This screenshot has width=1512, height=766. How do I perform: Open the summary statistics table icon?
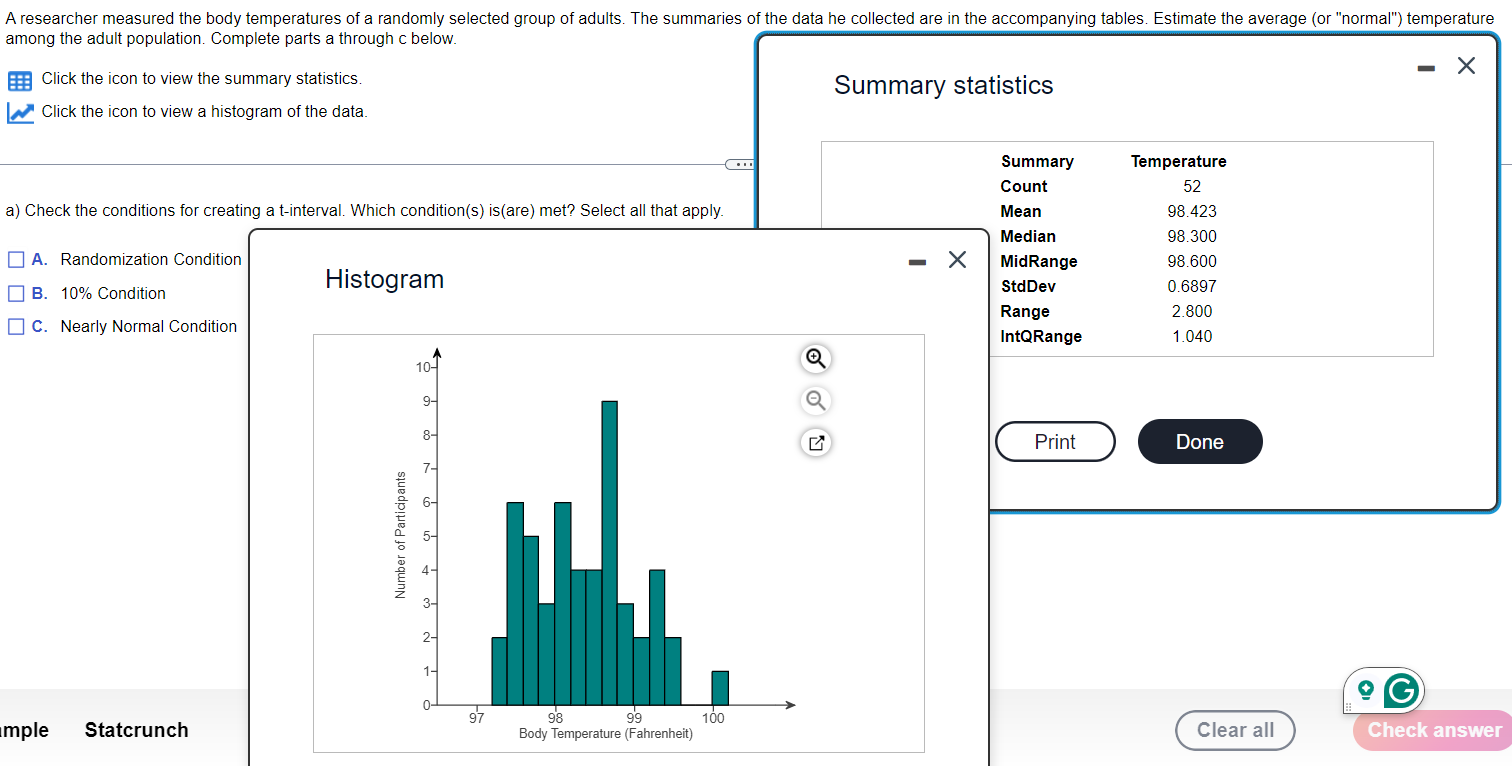(x=20, y=80)
